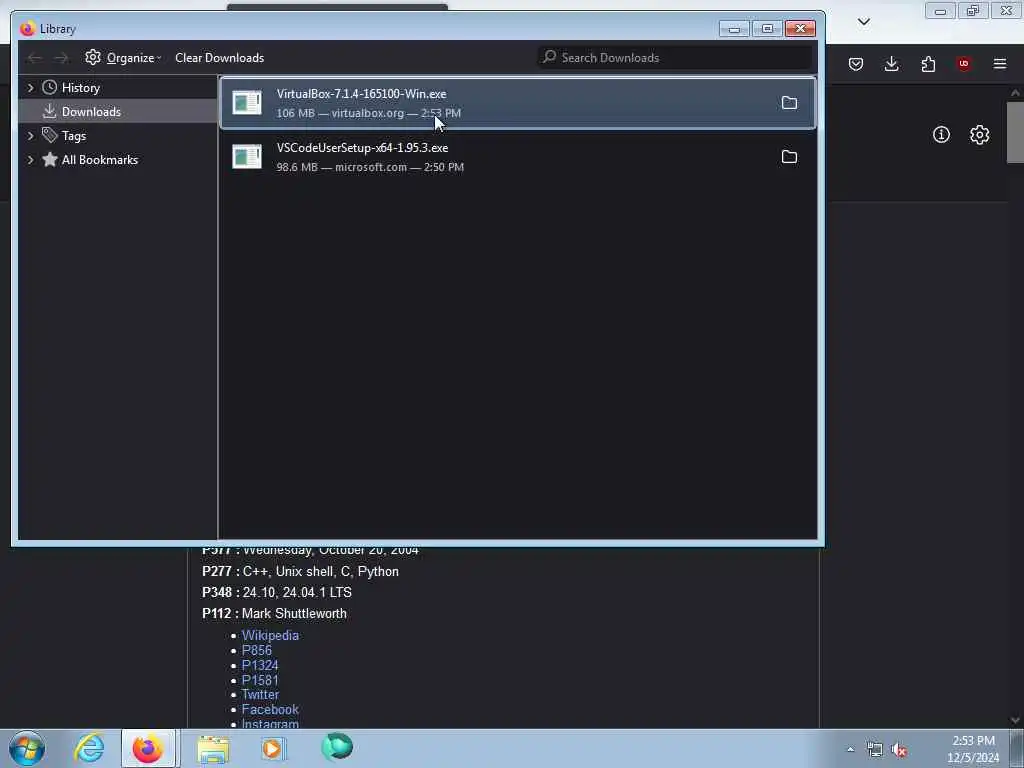The height and width of the screenshot is (768, 1024).
Task: Select History in the Library sidebar
Action: click(x=80, y=88)
